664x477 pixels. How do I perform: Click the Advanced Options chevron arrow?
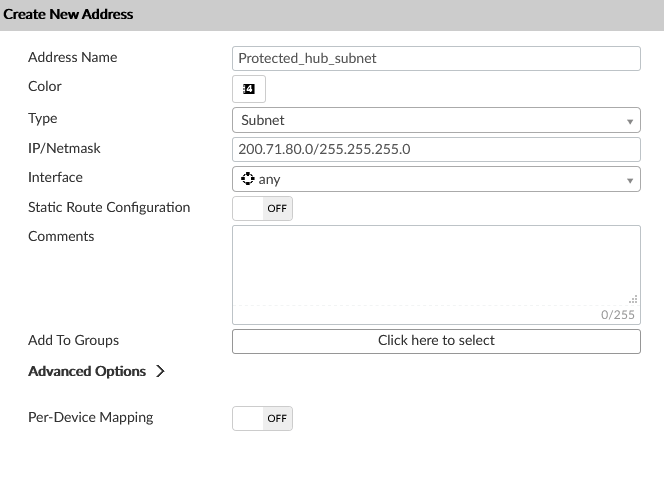161,371
